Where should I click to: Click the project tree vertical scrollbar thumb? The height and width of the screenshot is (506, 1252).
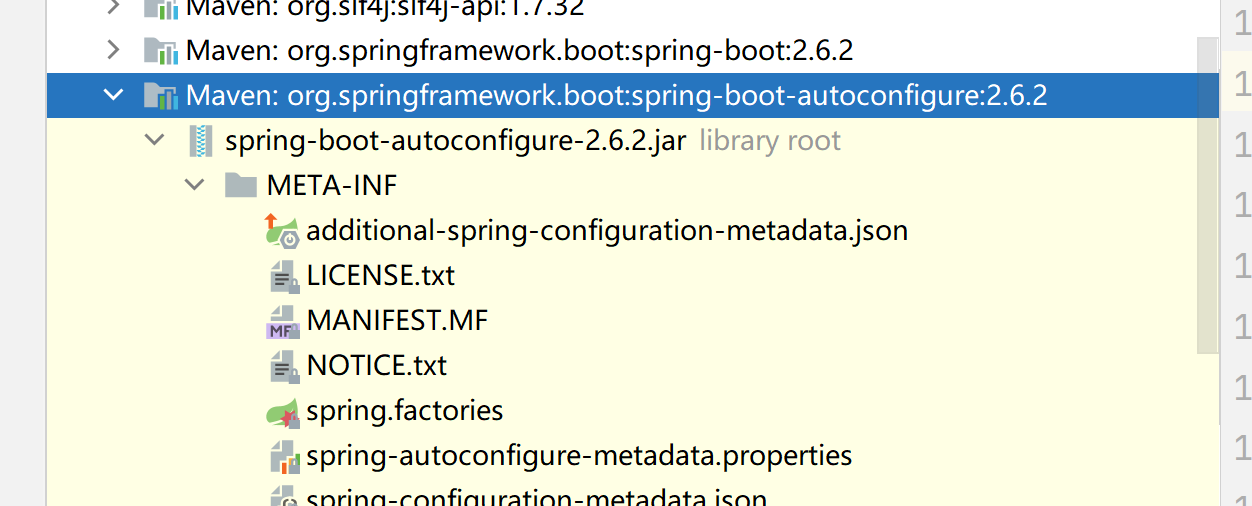[1208, 194]
